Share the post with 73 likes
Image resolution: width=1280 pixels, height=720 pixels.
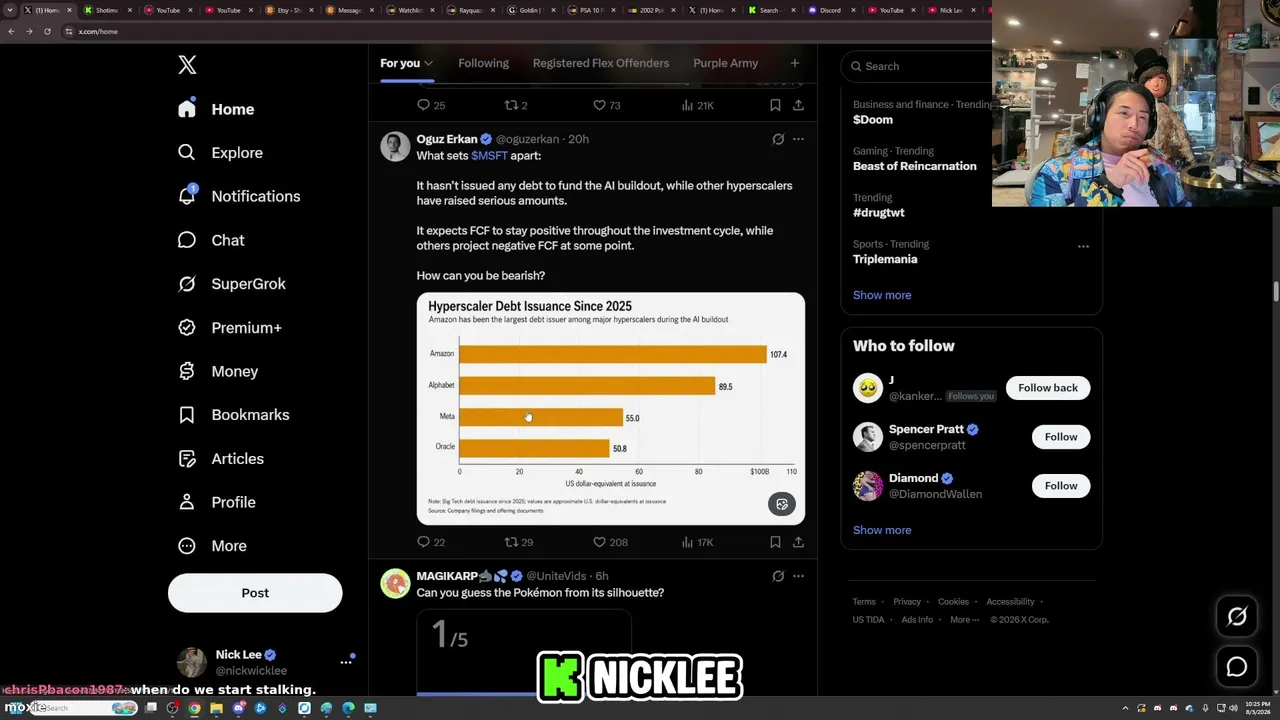pyautogui.click(x=798, y=105)
